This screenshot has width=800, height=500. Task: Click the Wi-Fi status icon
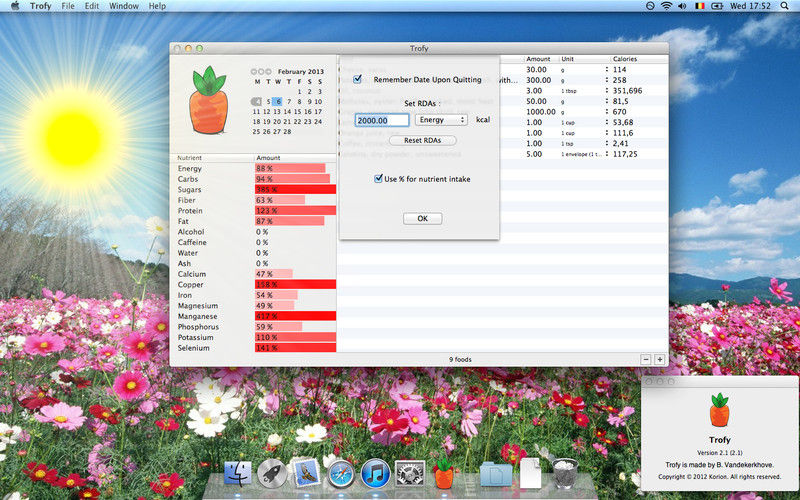point(666,6)
